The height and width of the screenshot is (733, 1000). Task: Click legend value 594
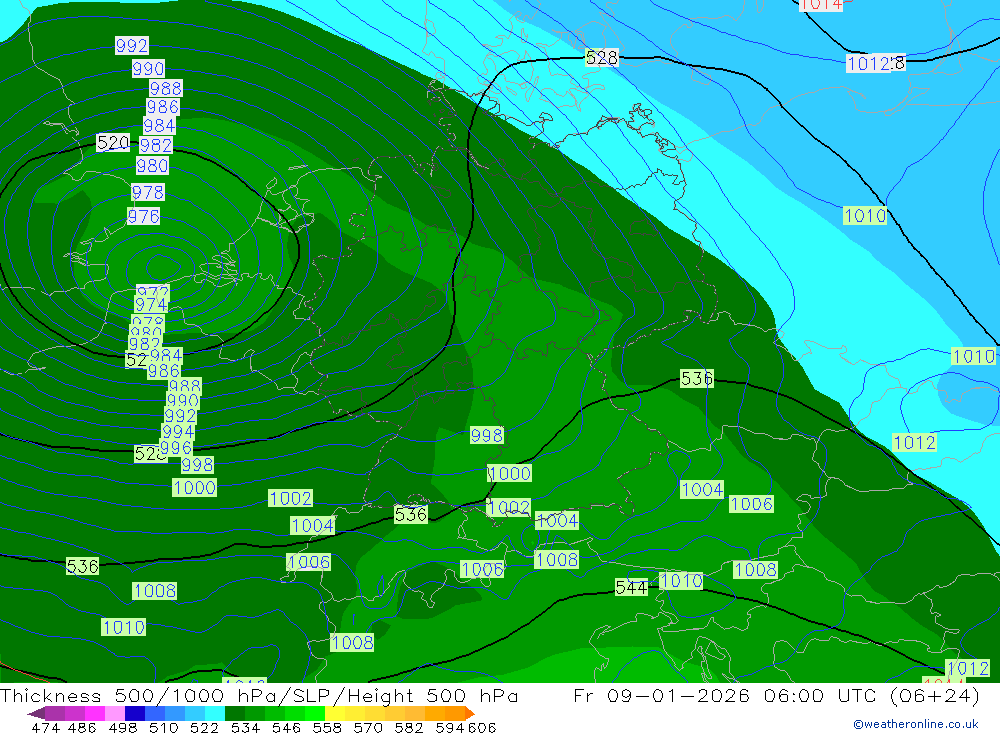(450, 727)
